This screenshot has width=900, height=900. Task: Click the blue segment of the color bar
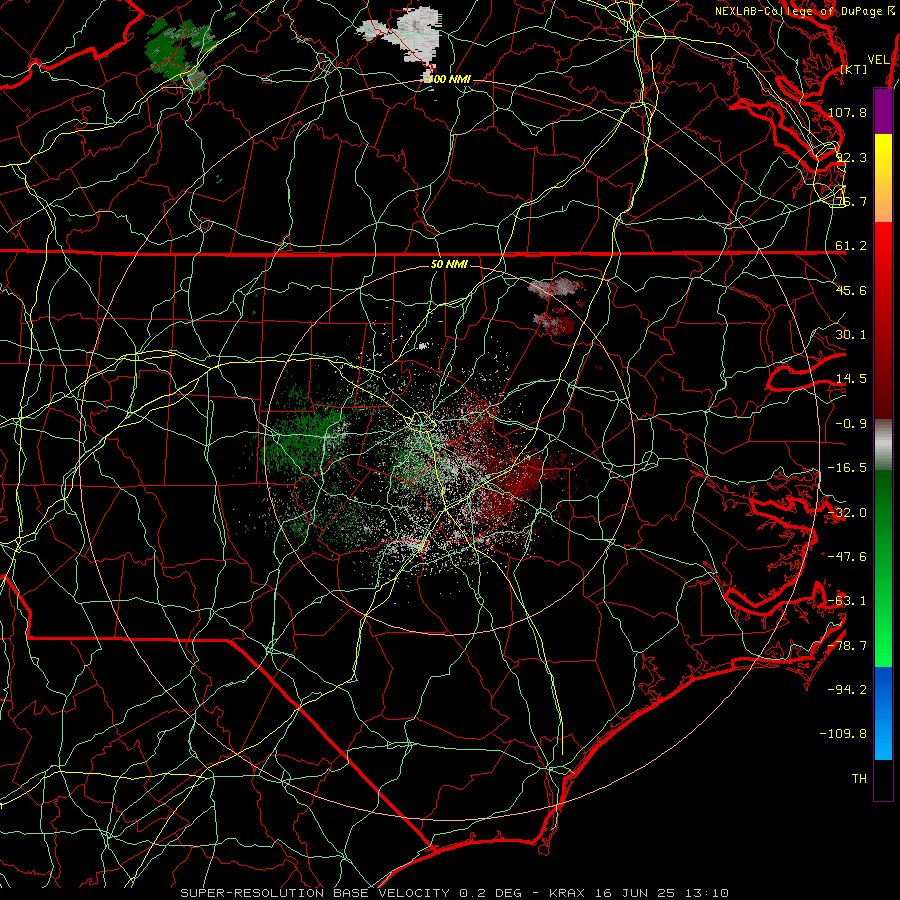883,713
